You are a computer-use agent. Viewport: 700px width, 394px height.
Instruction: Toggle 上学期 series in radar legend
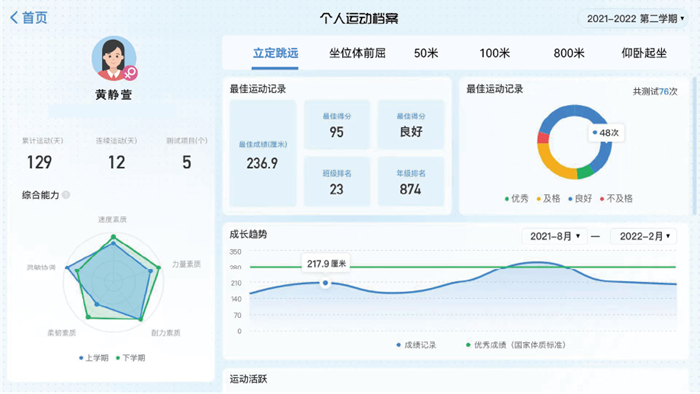[94, 358]
